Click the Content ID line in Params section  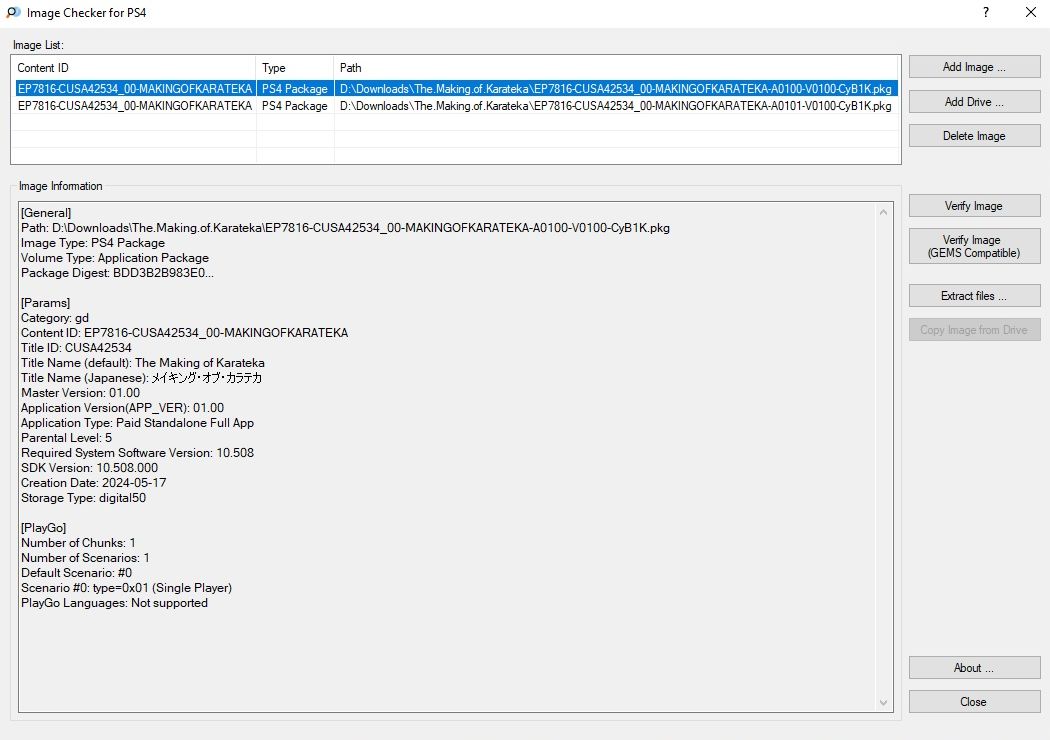185,333
